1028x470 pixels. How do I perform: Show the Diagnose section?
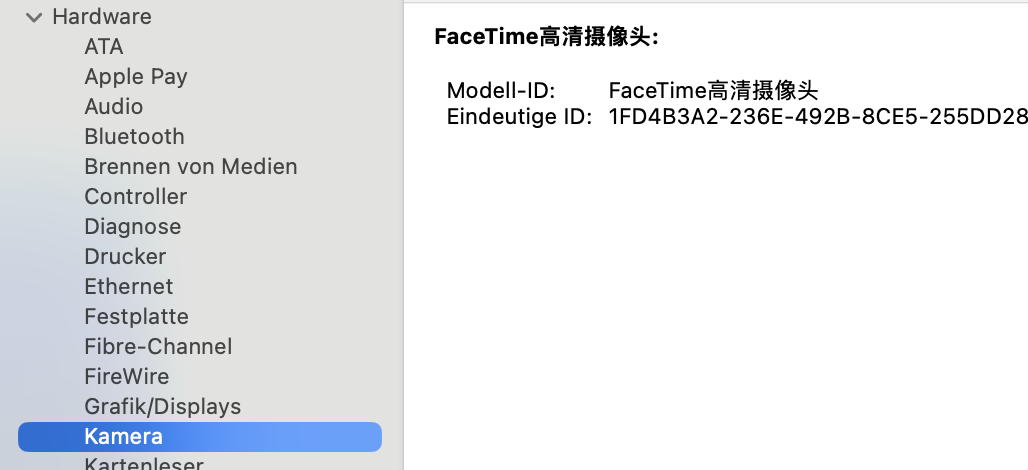coord(132,227)
